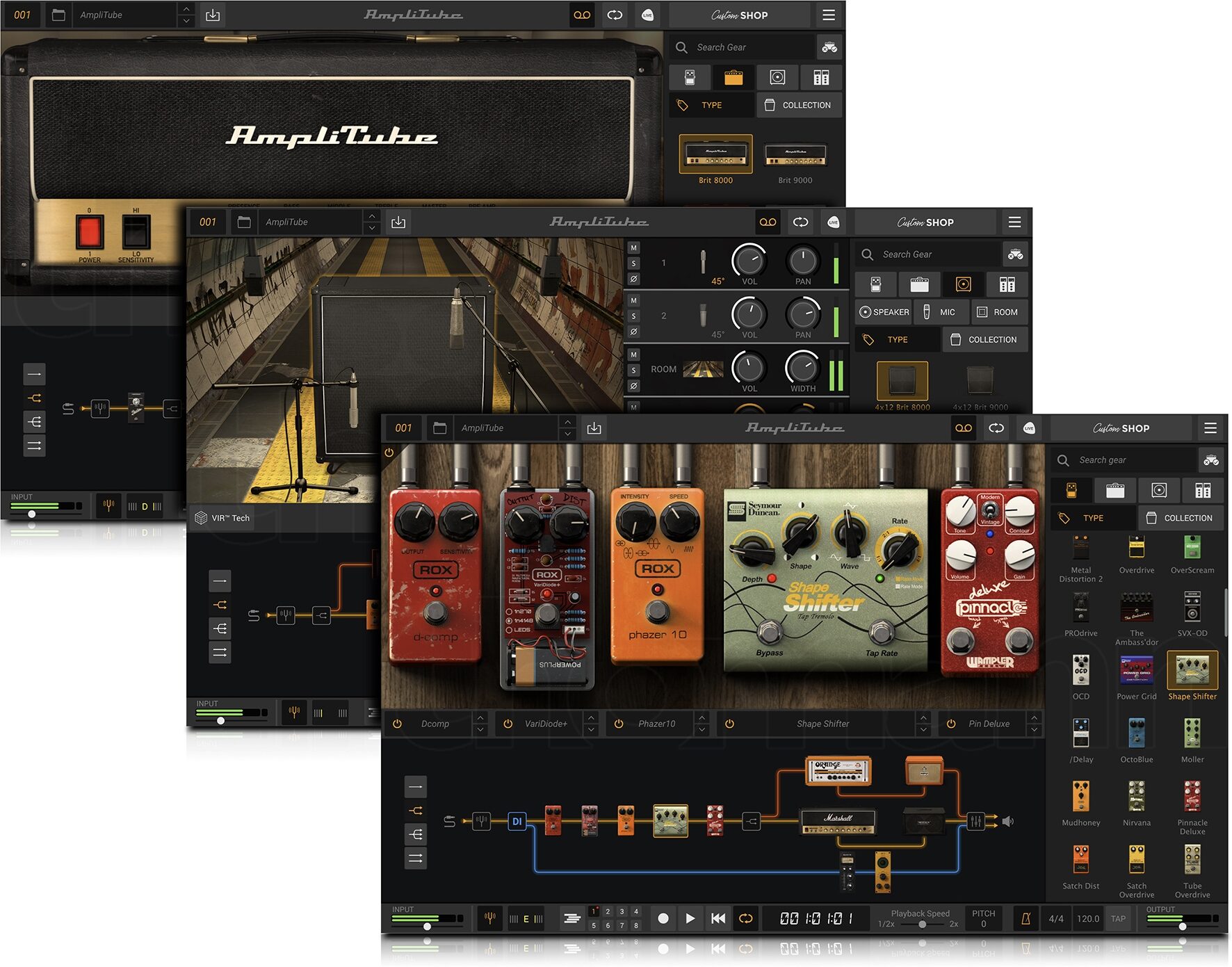Open preset stepper arrows in back window header
This screenshot has width=1232, height=967.
pyautogui.click(x=186, y=15)
